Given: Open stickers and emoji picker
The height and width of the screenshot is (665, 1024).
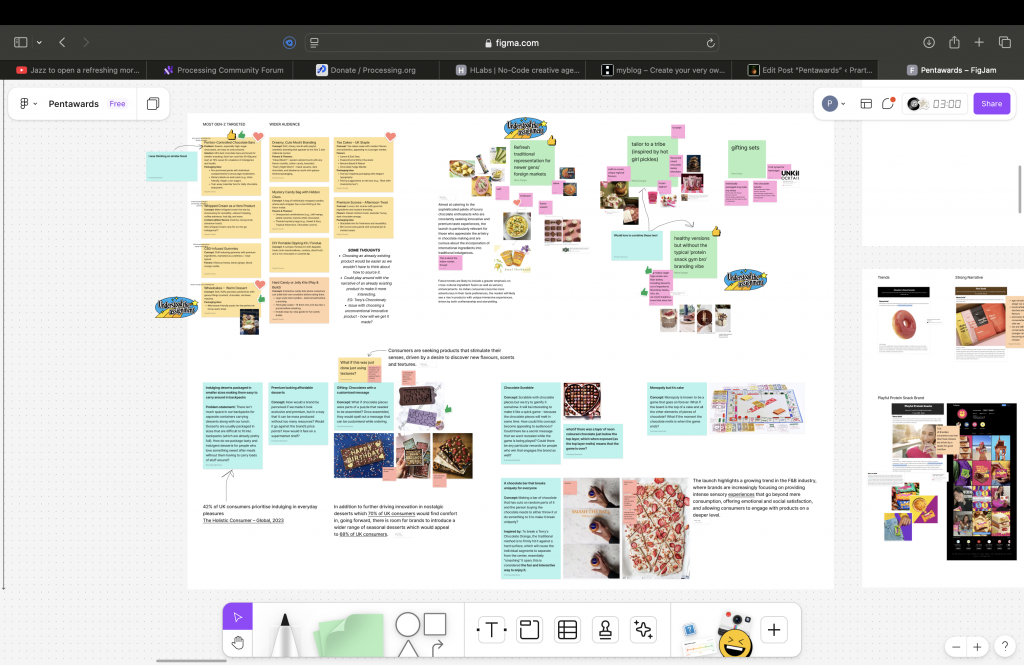Looking at the screenshot, I should click(735, 635).
